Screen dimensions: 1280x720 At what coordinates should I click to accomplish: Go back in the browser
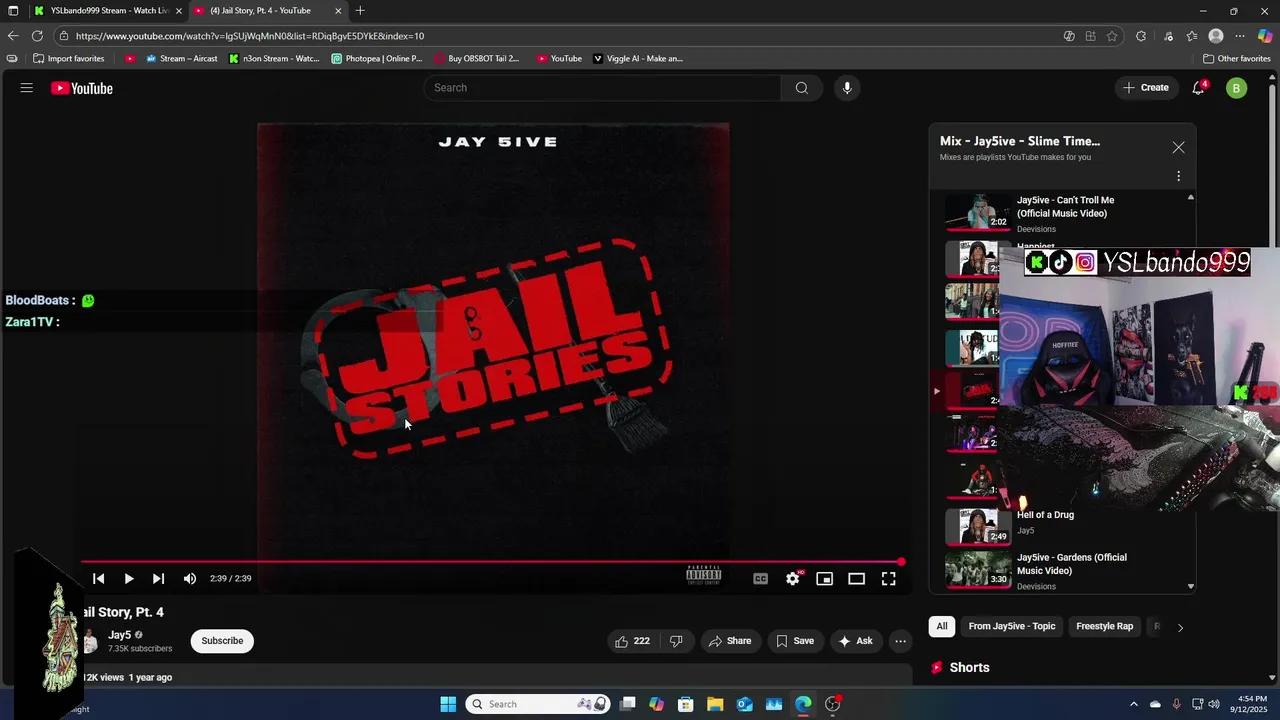13,36
